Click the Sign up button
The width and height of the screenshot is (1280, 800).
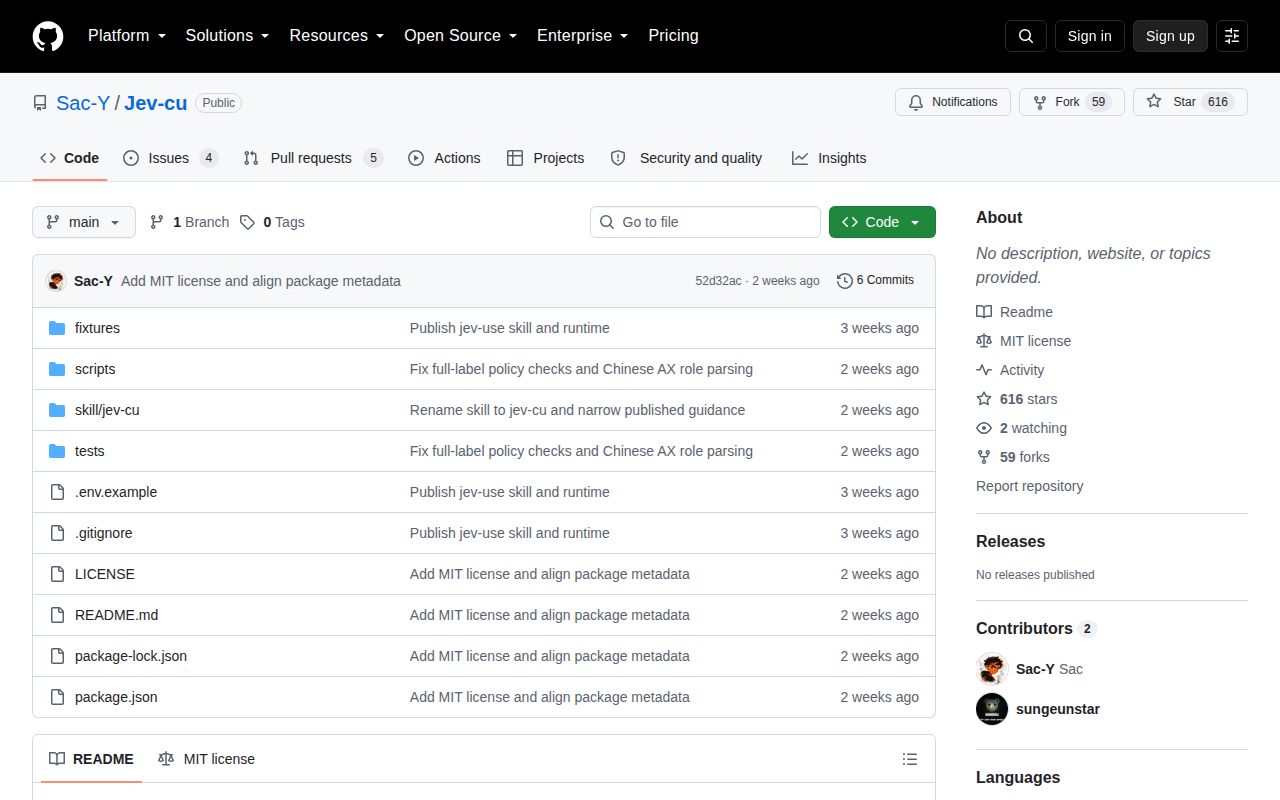[1170, 36]
